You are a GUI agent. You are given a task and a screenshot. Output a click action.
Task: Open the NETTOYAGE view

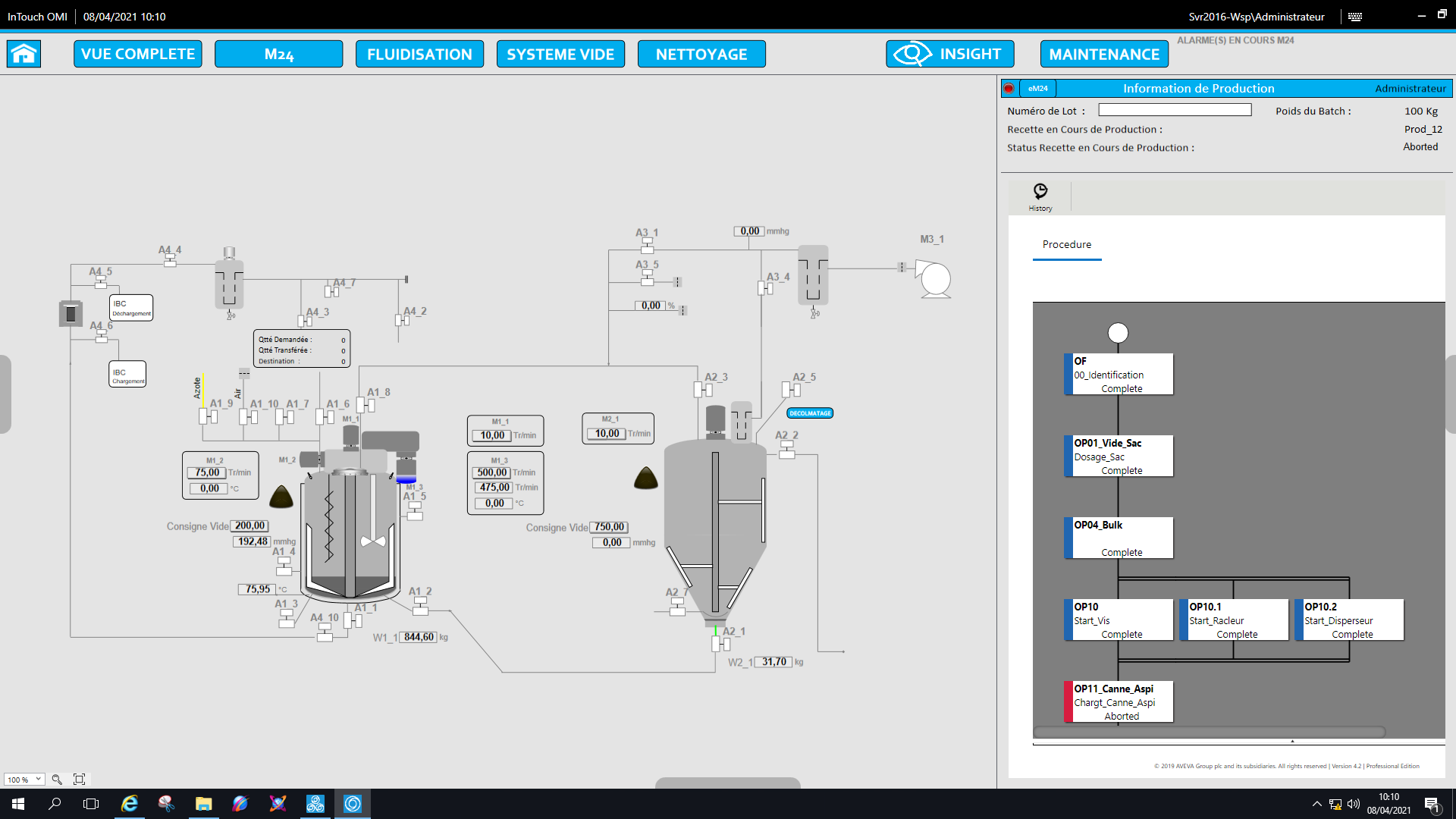click(x=701, y=54)
